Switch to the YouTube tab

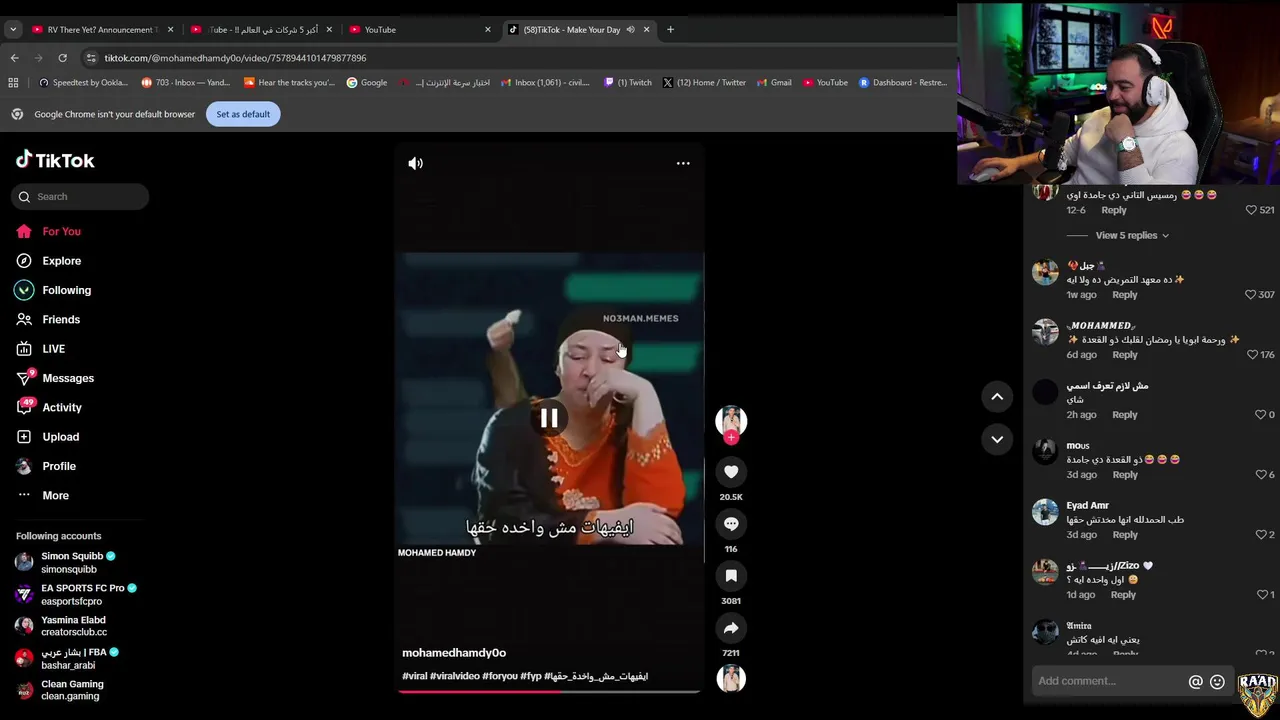point(420,30)
